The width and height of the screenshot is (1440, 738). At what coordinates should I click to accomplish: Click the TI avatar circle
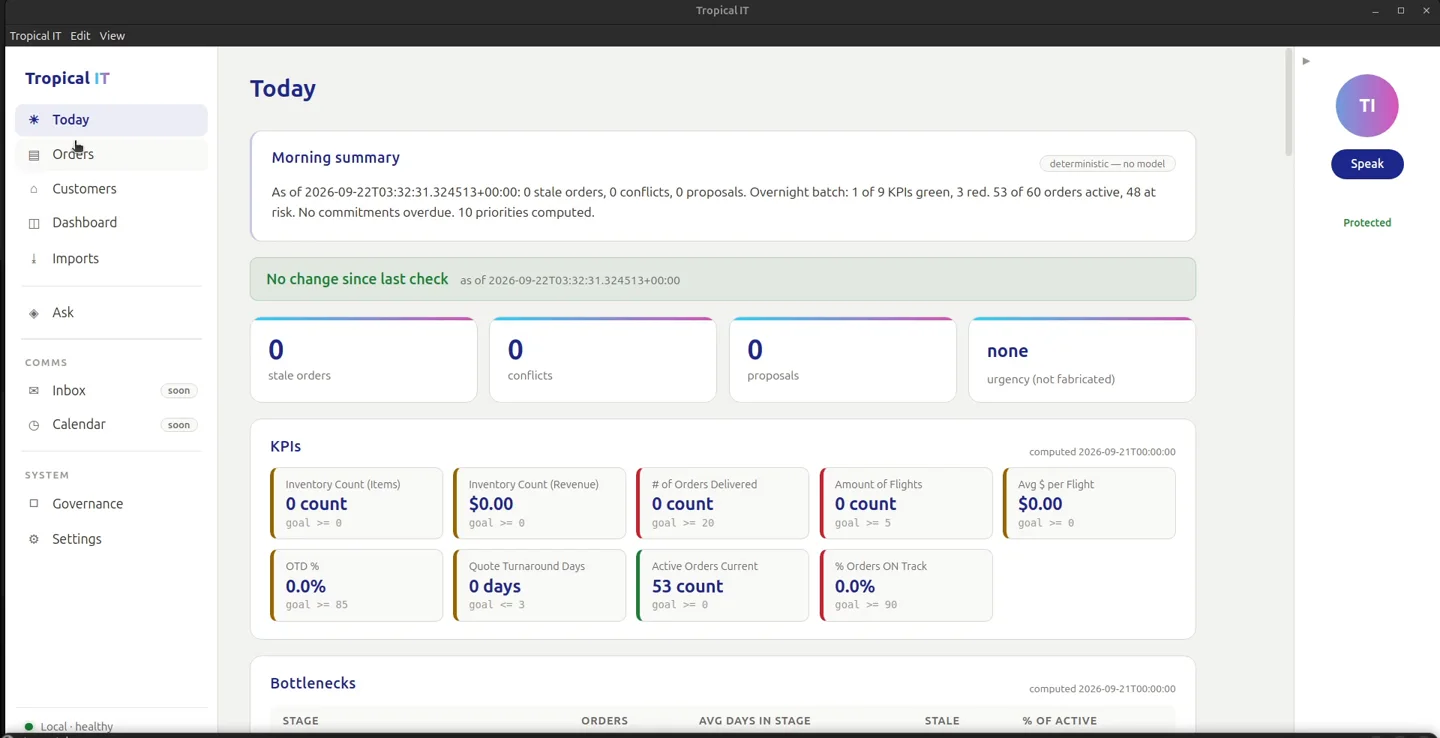(x=1367, y=105)
